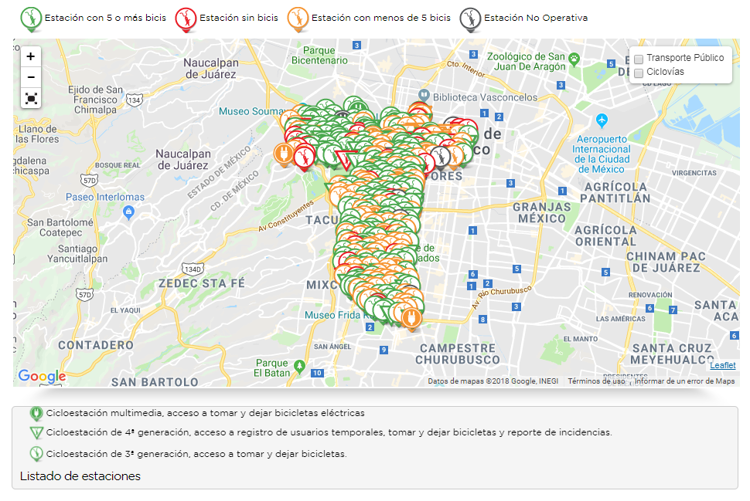Click metro line 10 badge near Parque El Batan
This screenshot has height=501, width=750.
[x=317, y=373]
